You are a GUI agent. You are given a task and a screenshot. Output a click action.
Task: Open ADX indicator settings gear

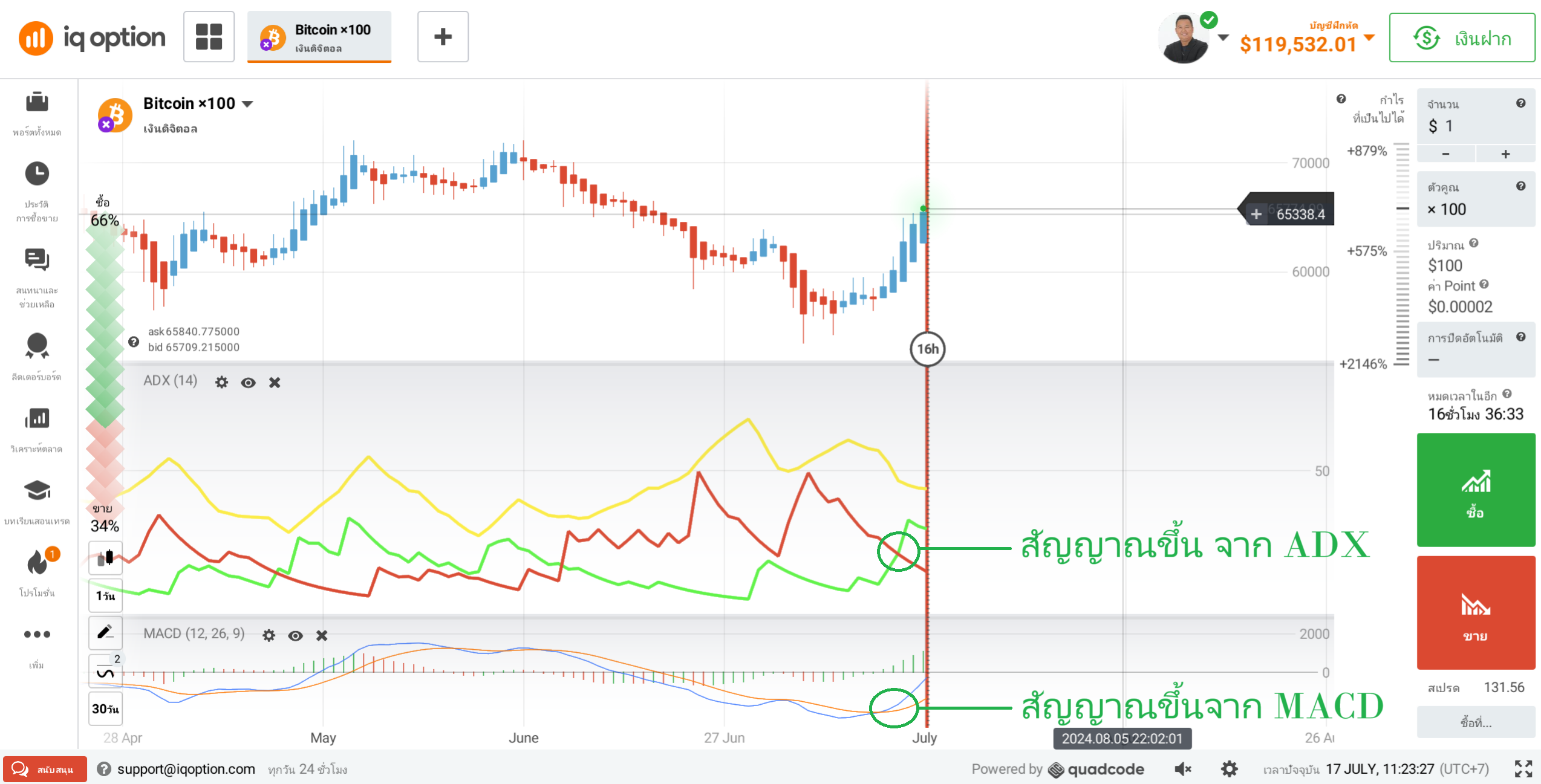[x=221, y=382]
